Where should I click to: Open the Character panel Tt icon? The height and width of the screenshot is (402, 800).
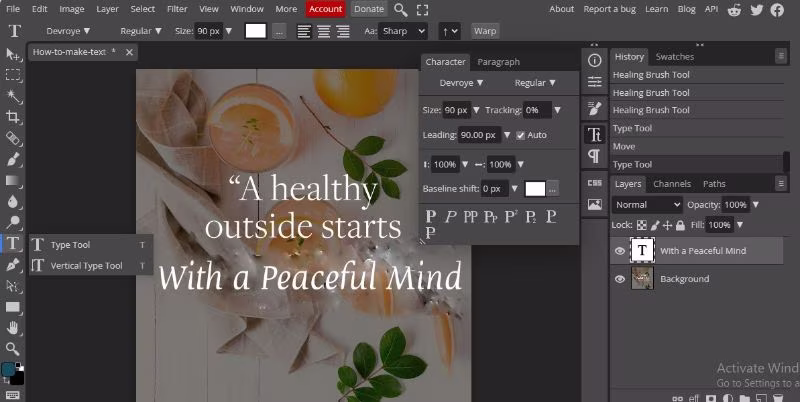[x=594, y=134]
